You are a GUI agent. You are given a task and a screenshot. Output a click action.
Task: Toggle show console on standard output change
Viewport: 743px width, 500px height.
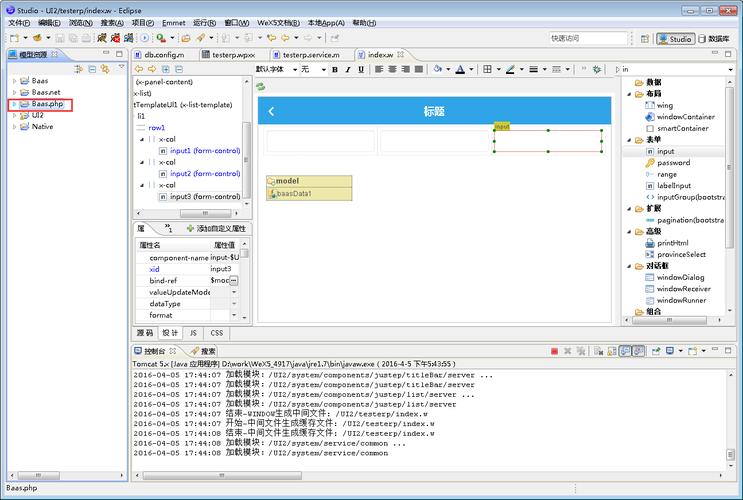pos(625,351)
